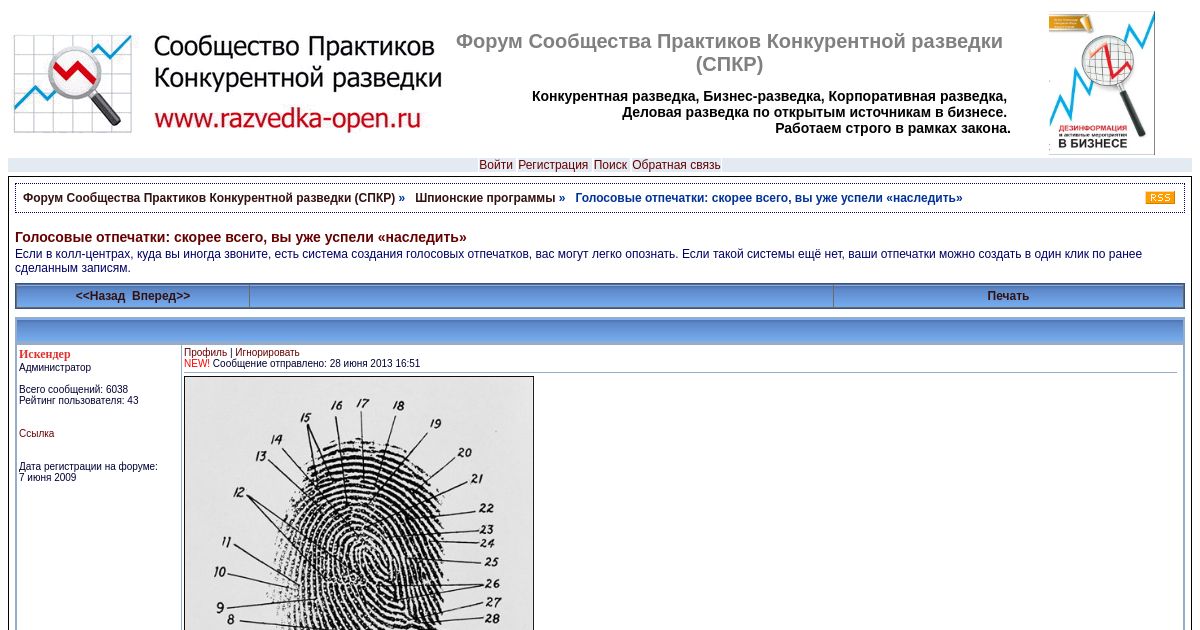Viewport: 1200px width, 630px height.
Task: Click the orange RSS feed icon
Action: tap(1160, 198)
